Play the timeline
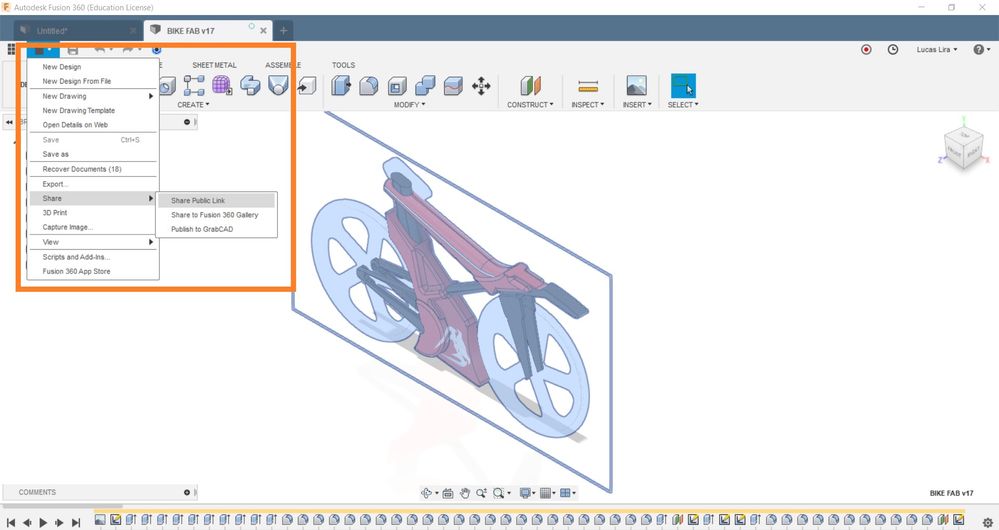Viewport: 999px width, 530px height. [43, 522]
